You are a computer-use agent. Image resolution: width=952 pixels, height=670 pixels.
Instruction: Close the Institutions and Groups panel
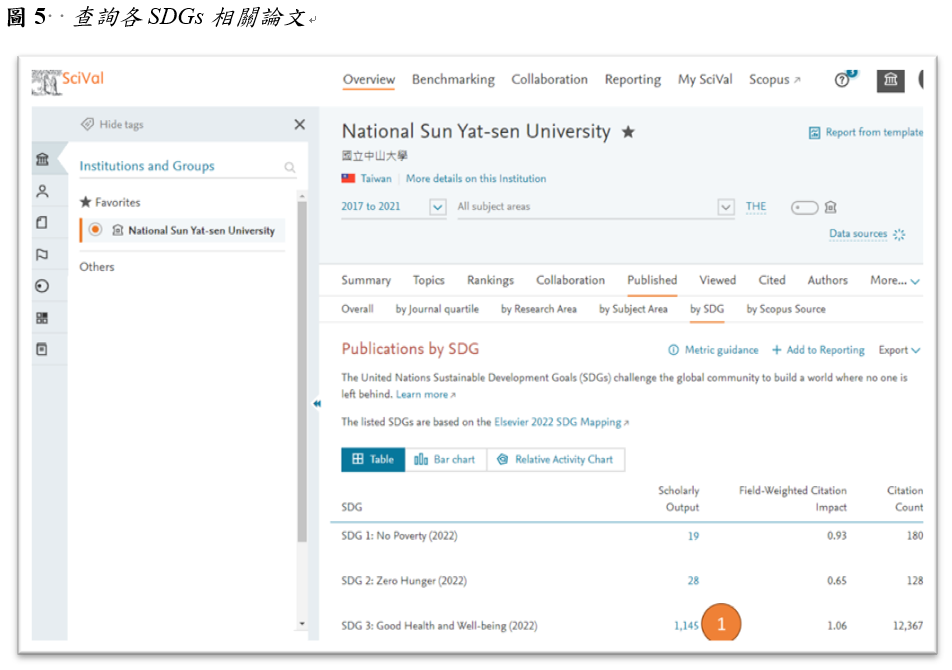click(299, 124)
